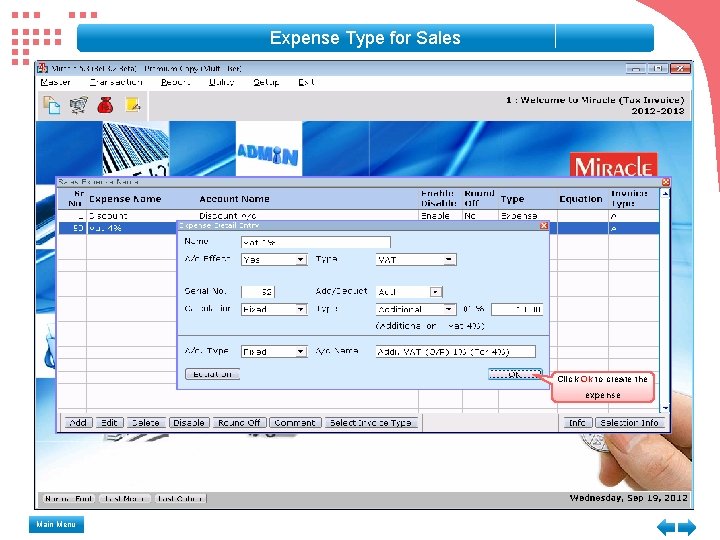Viewport: 720px width, 540px height.
Task: Click the date Wednesday, Sep 19, 2012
Action: pos(628,498)
